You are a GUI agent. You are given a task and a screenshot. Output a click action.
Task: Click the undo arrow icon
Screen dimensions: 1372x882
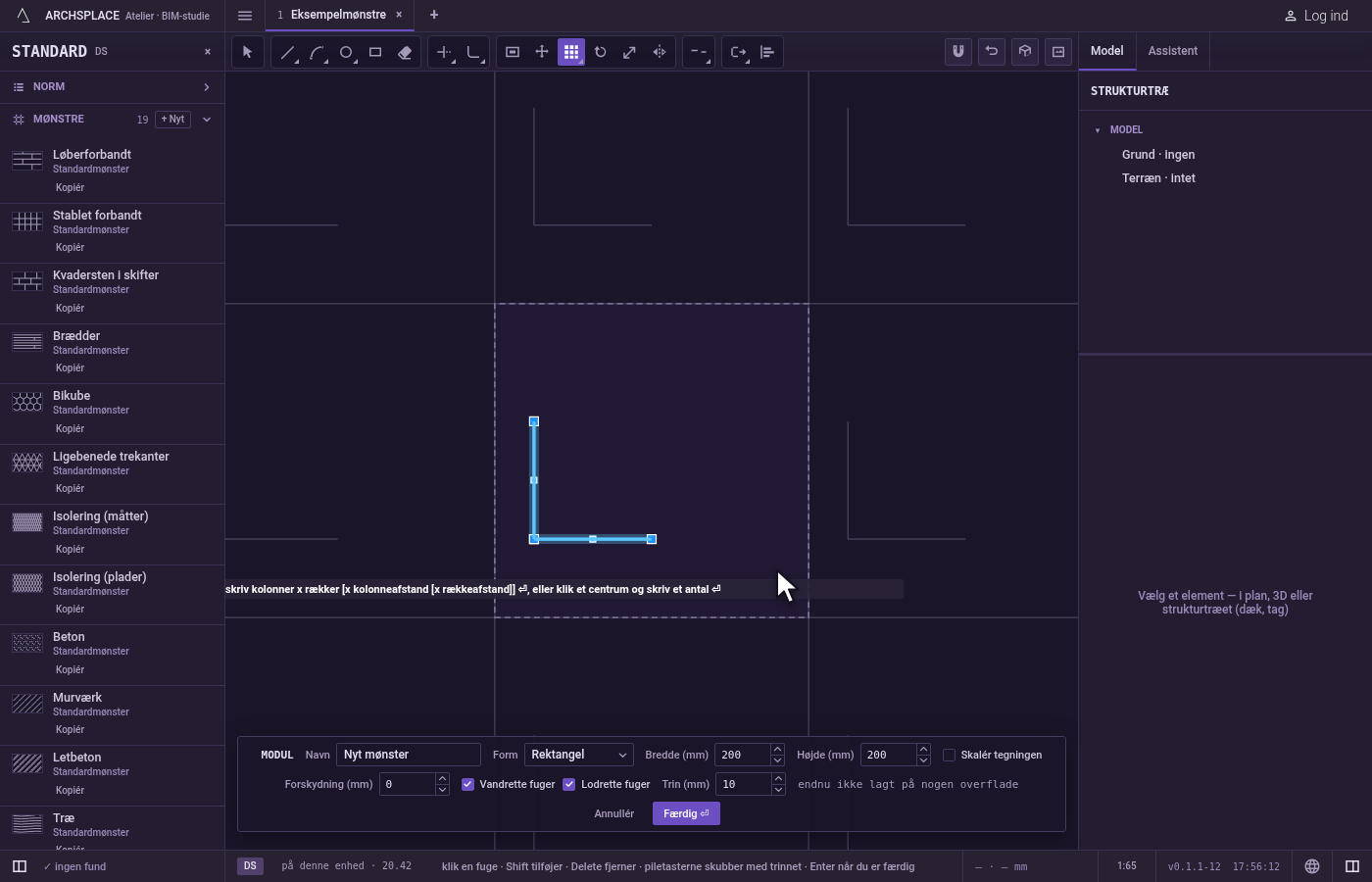tap(992, 51)
